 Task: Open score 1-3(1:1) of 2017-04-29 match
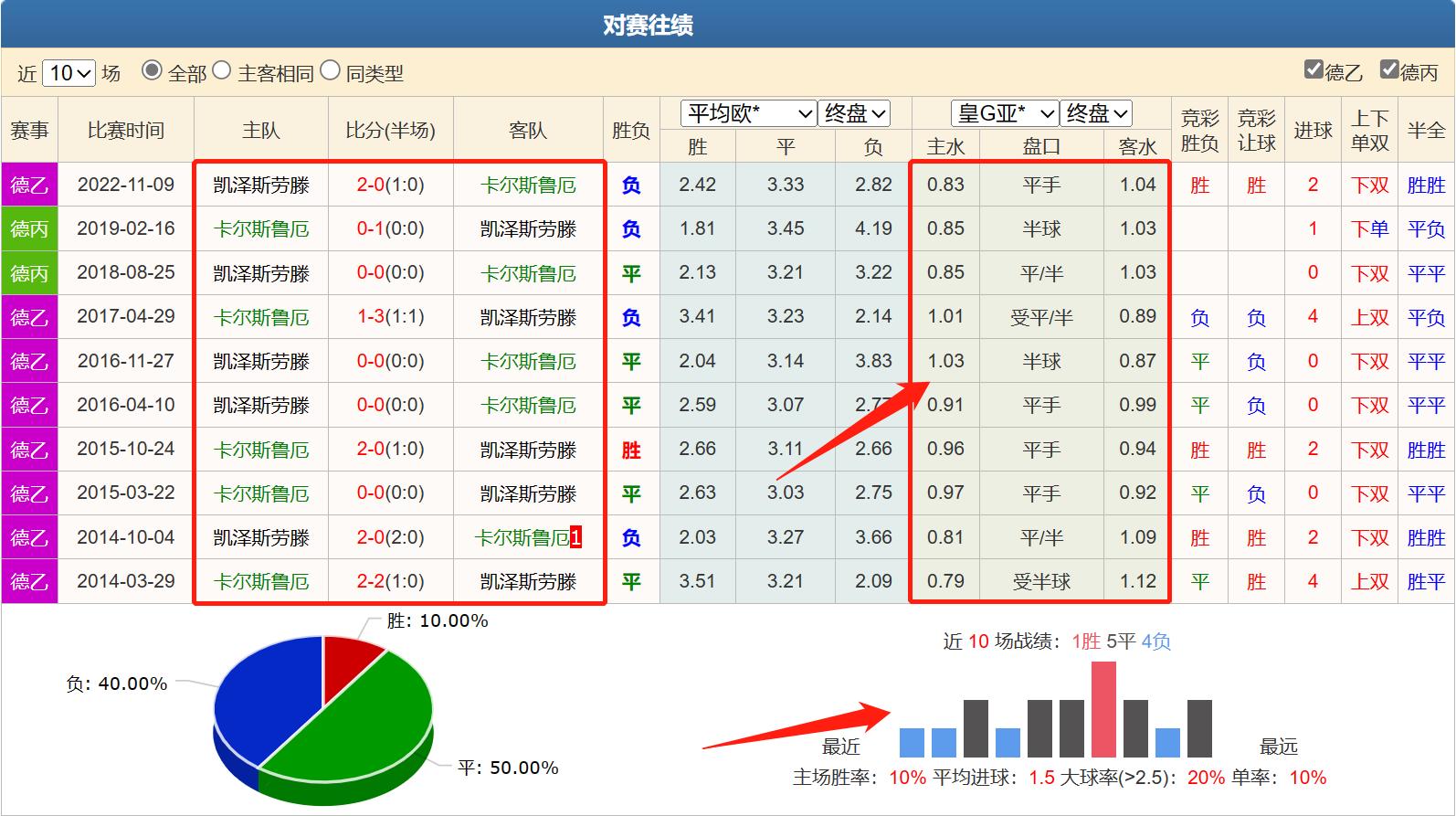coord(390,316)
